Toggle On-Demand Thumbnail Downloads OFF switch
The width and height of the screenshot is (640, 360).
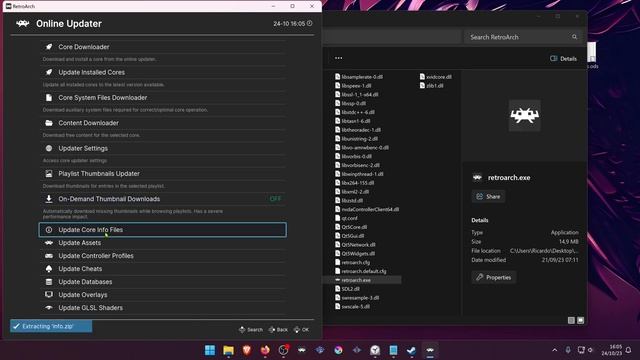(x=276, y=199)
